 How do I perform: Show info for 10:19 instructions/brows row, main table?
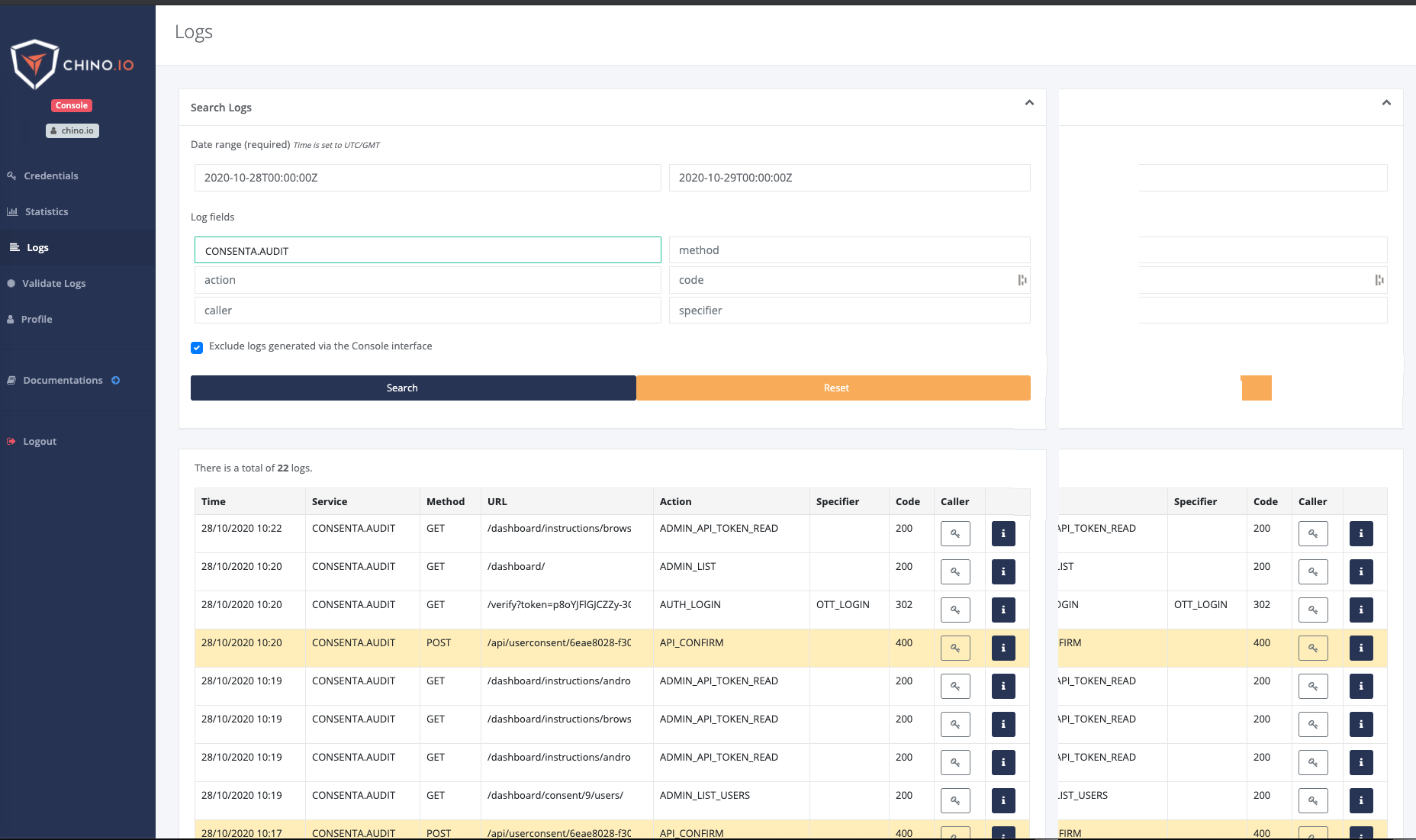1003,724
